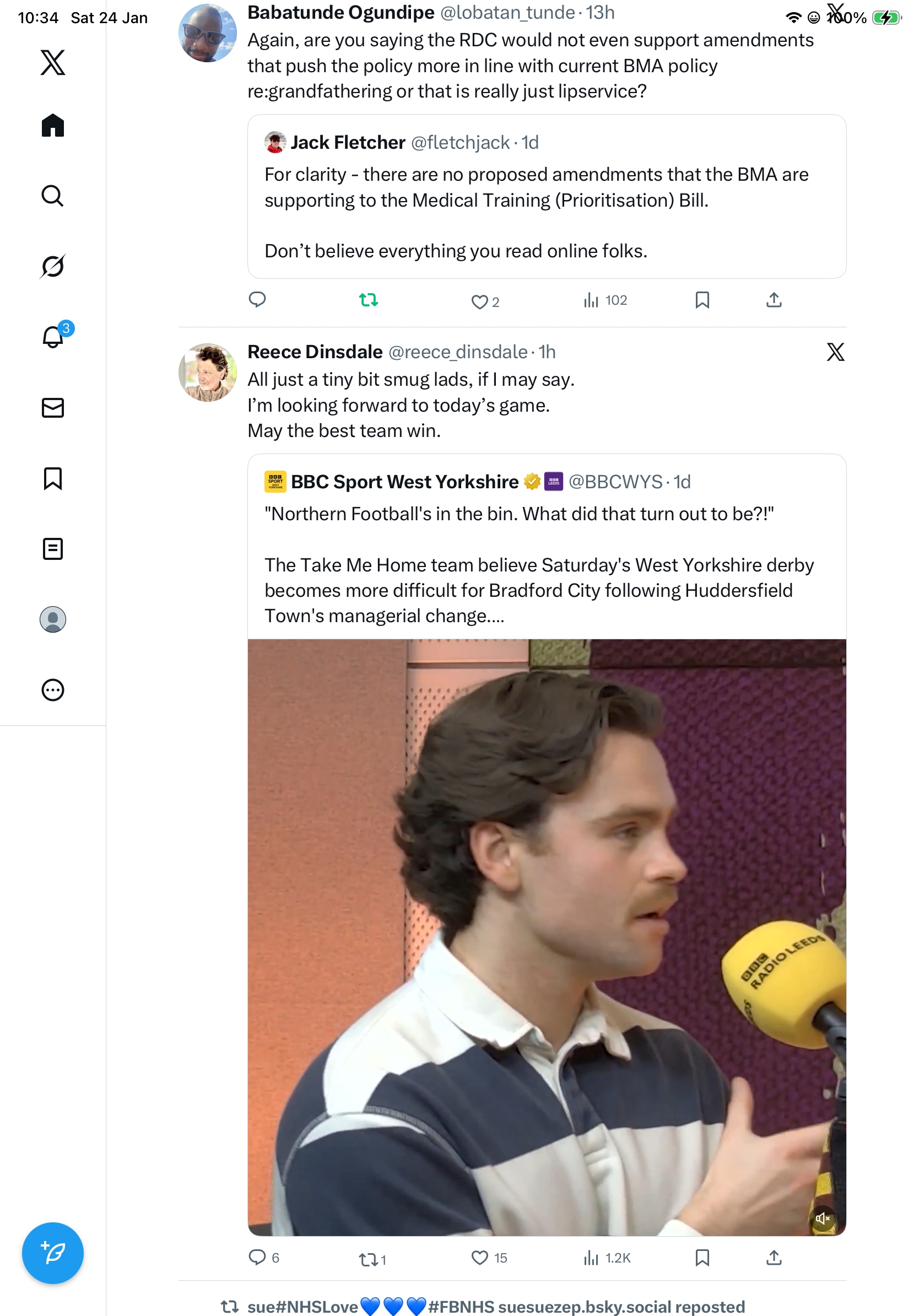The image size is (919, 1316).
Task: Like Babatunde Ogundipe's post
Action: [479, 301]
